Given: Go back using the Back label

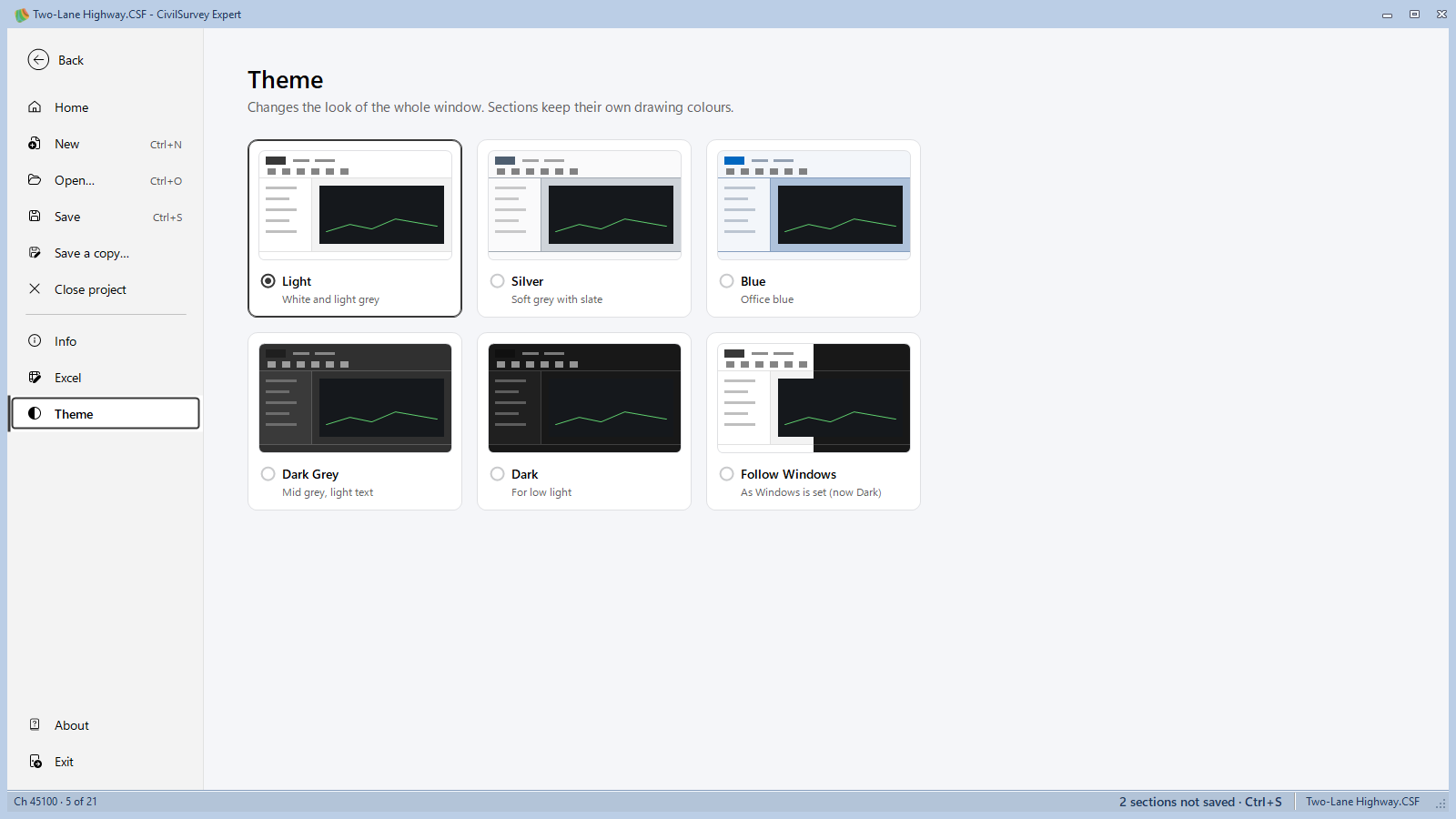Looking at the screenshot, I should coord(71,60).
